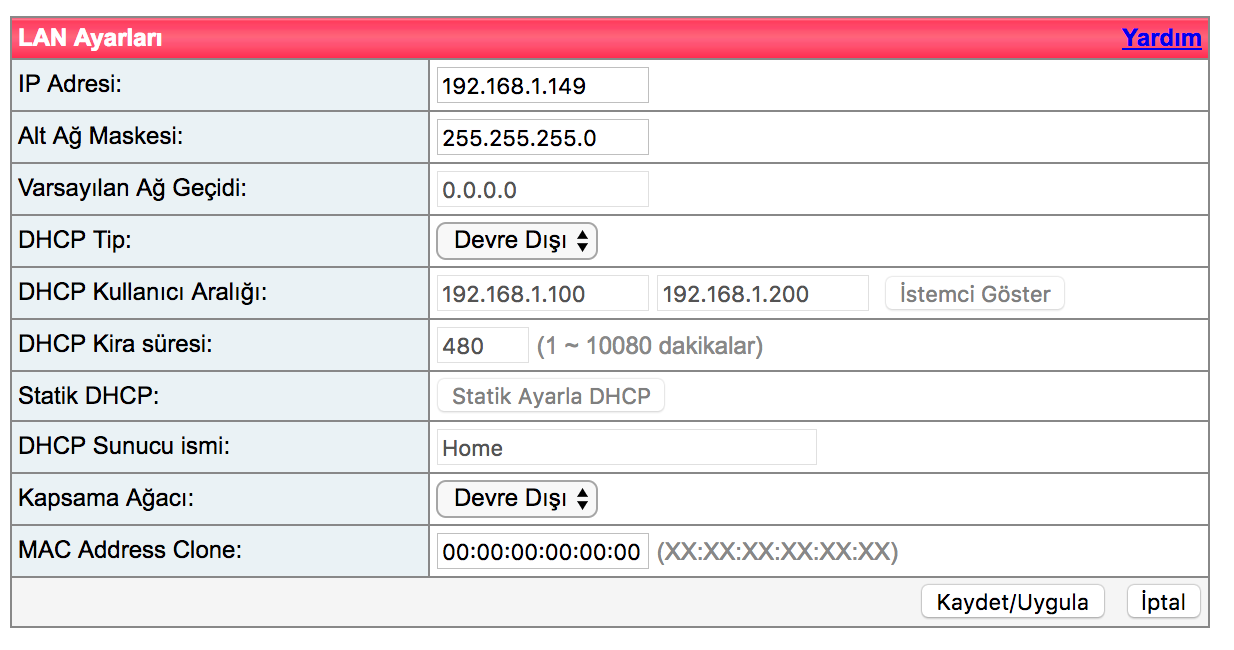The image size is (1234, 650).
Task: Expand the Kapsama Ağacı dropdown
Action: click(517, 499)
